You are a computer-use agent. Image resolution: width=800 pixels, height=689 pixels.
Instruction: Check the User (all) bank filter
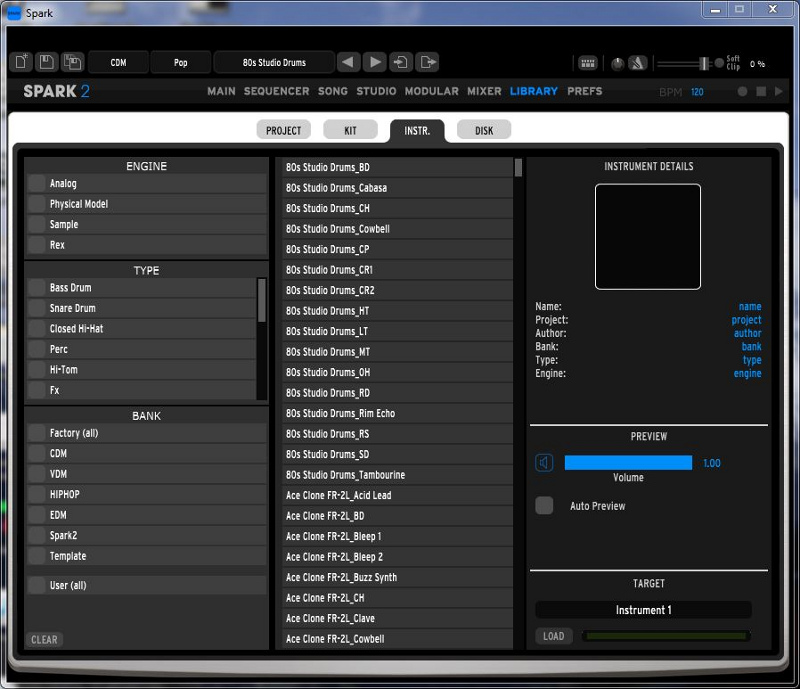(37, 585)
